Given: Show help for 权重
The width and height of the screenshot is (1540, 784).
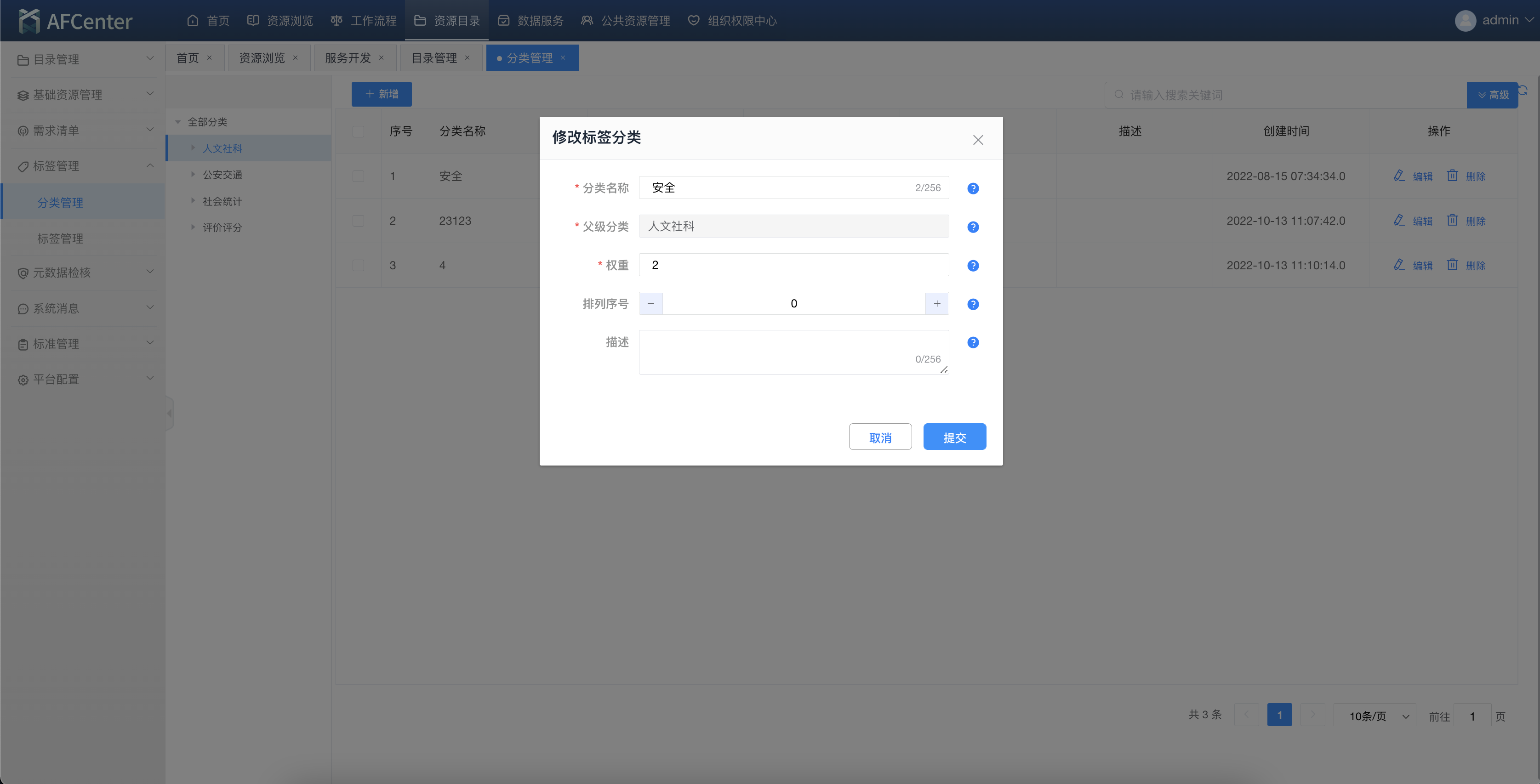Looking at the screenshot, I should 973,265.
